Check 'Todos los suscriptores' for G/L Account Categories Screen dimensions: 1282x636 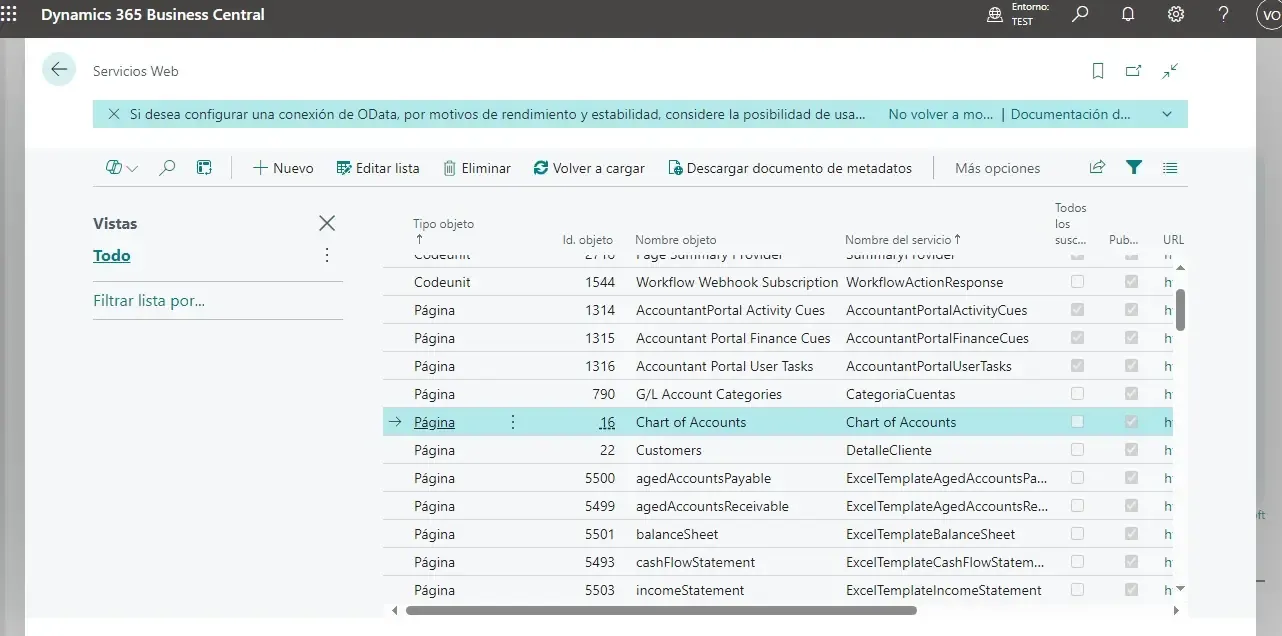(1077, 394)
